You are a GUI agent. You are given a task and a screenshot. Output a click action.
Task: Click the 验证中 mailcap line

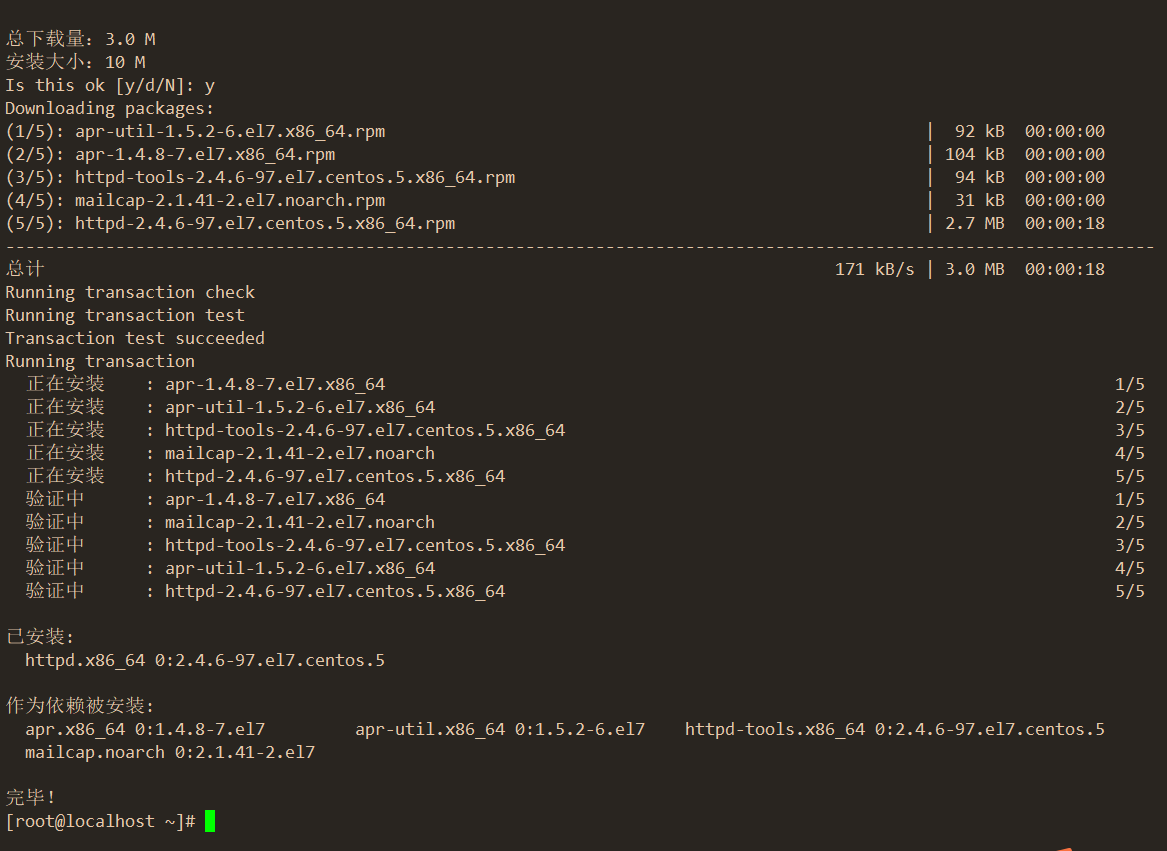585,523
